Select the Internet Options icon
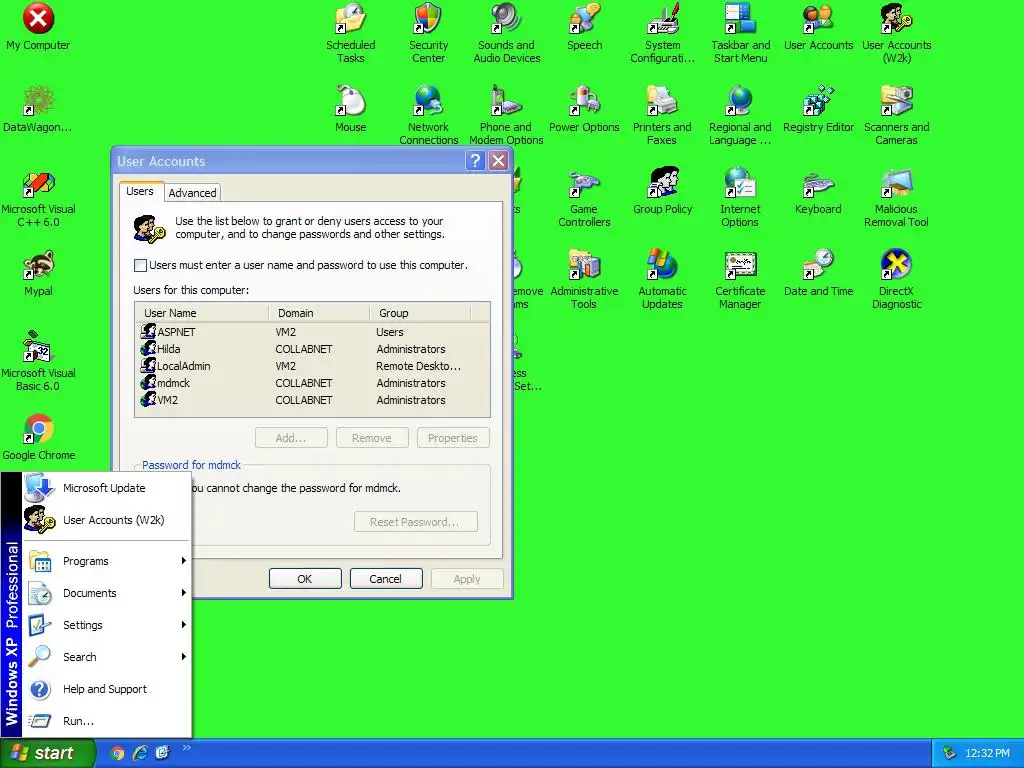The height and width of the screenshot is (768, 1024). (740, 197)
